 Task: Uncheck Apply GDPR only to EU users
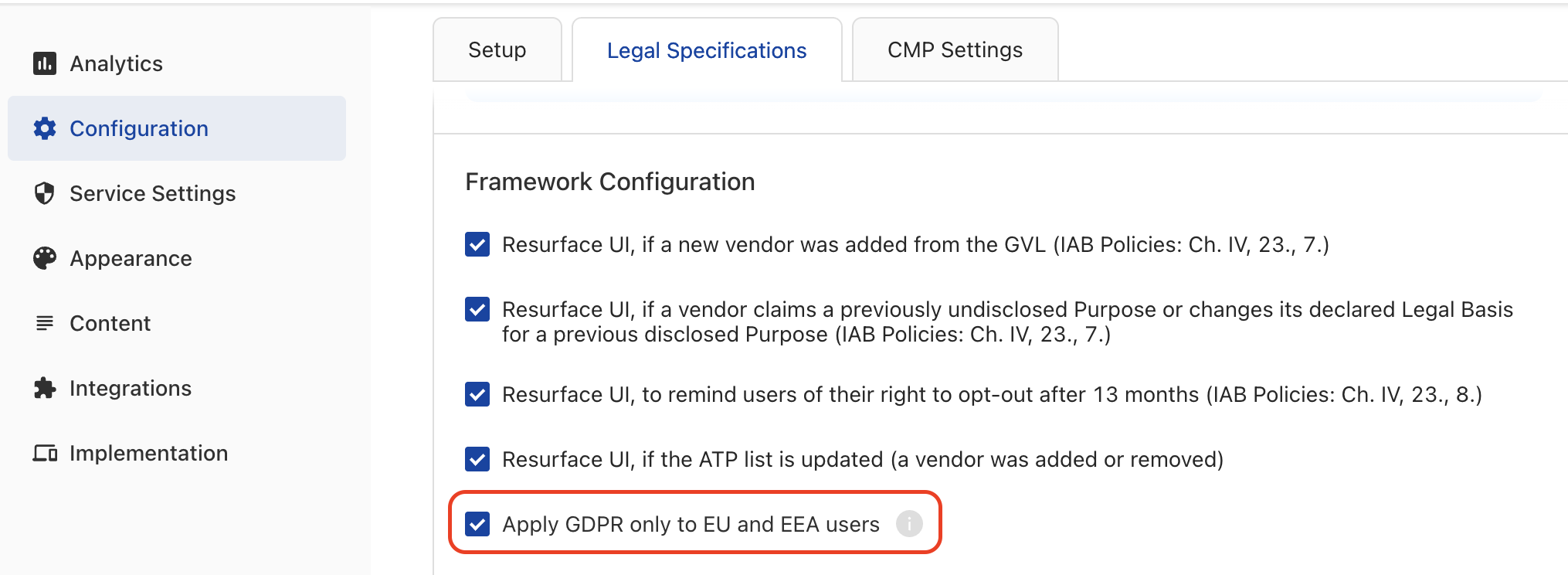click(477, 524)
